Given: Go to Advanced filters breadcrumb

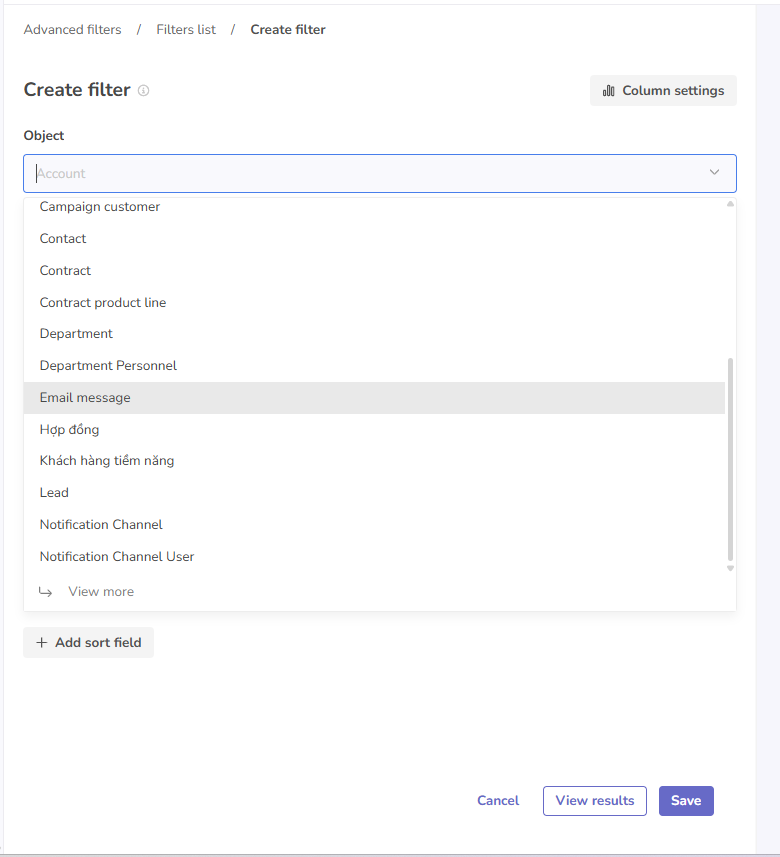Looking at the screenshot, I should tap(73, 30).
